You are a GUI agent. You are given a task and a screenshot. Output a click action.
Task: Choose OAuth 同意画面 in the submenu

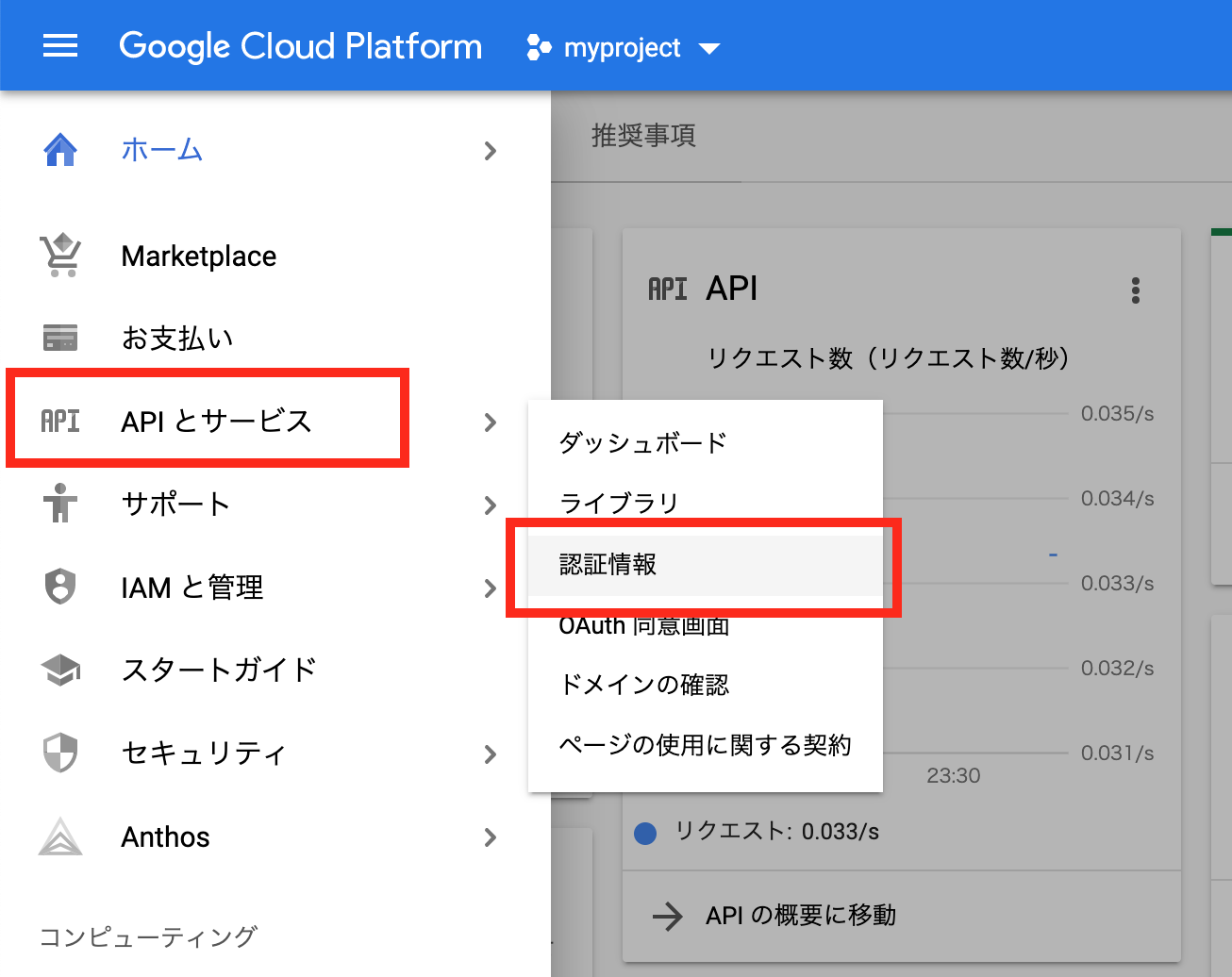(x=705, y=624)
